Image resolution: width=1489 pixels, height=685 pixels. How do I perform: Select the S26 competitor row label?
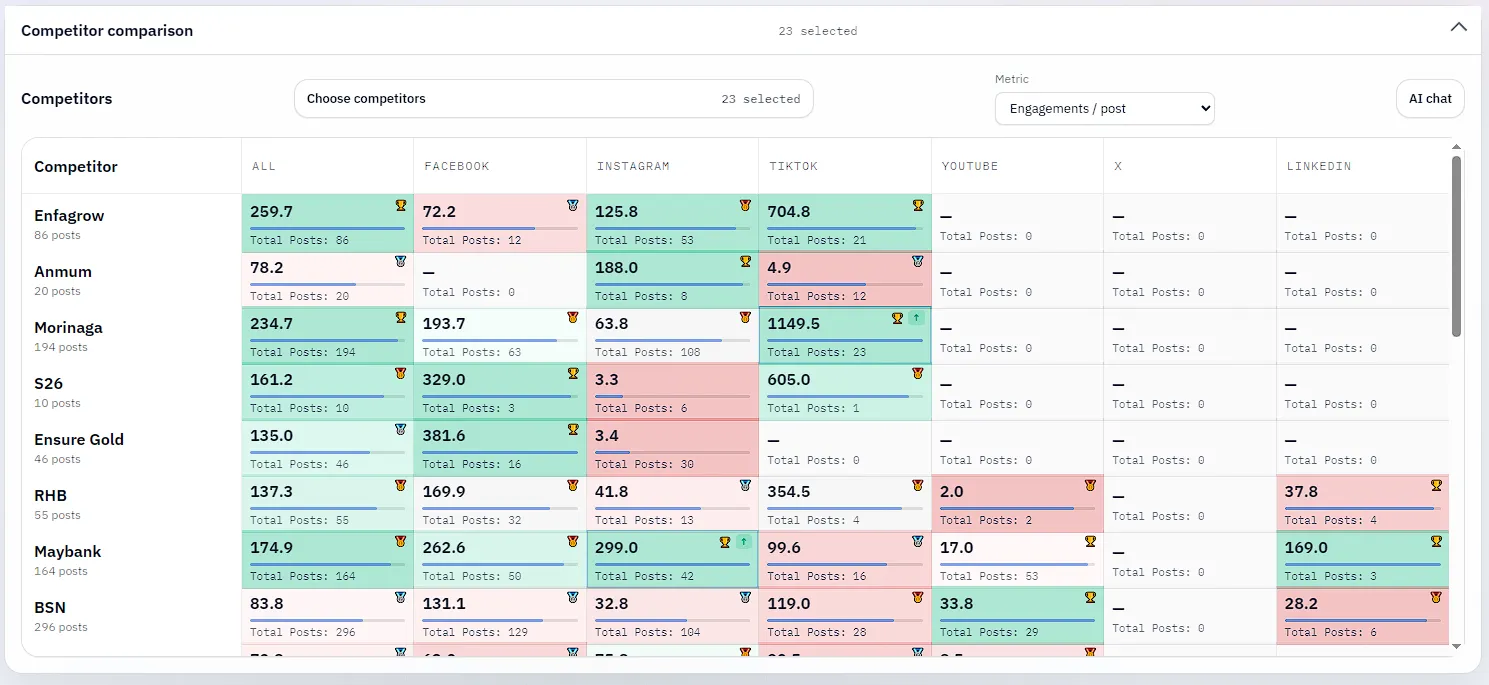click(49, 383)
